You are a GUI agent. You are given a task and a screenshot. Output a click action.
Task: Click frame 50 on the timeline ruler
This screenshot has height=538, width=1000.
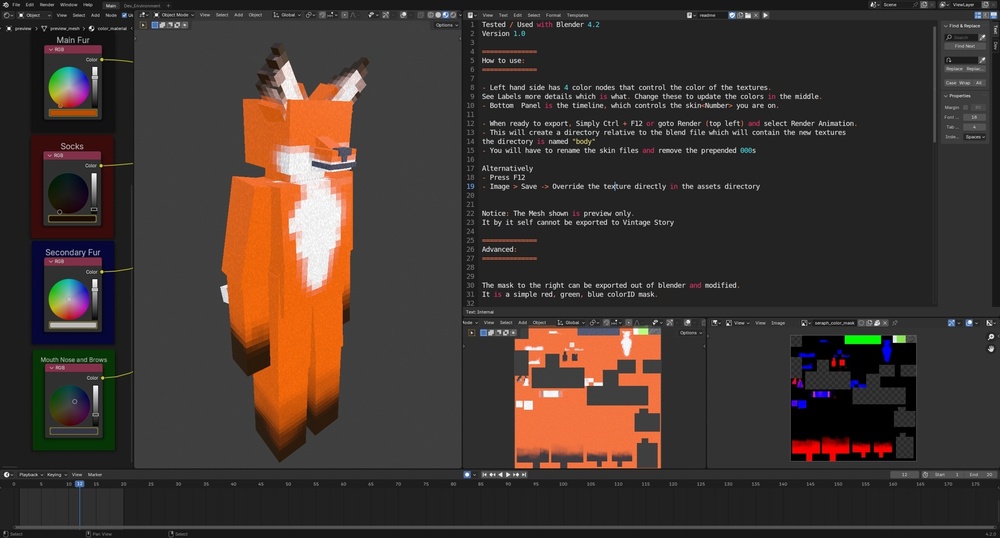click(288, 484)
